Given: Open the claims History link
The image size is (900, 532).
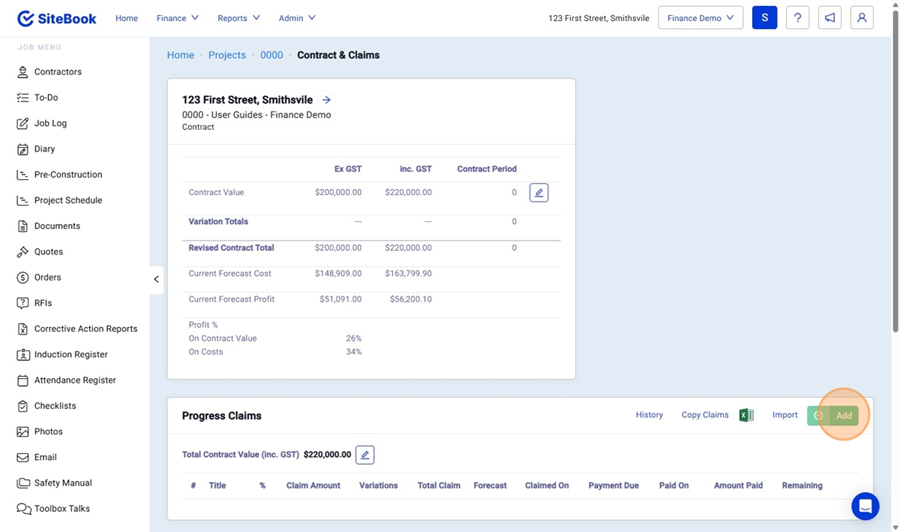Looking at the screenshot, I should [x=649, y=415].
